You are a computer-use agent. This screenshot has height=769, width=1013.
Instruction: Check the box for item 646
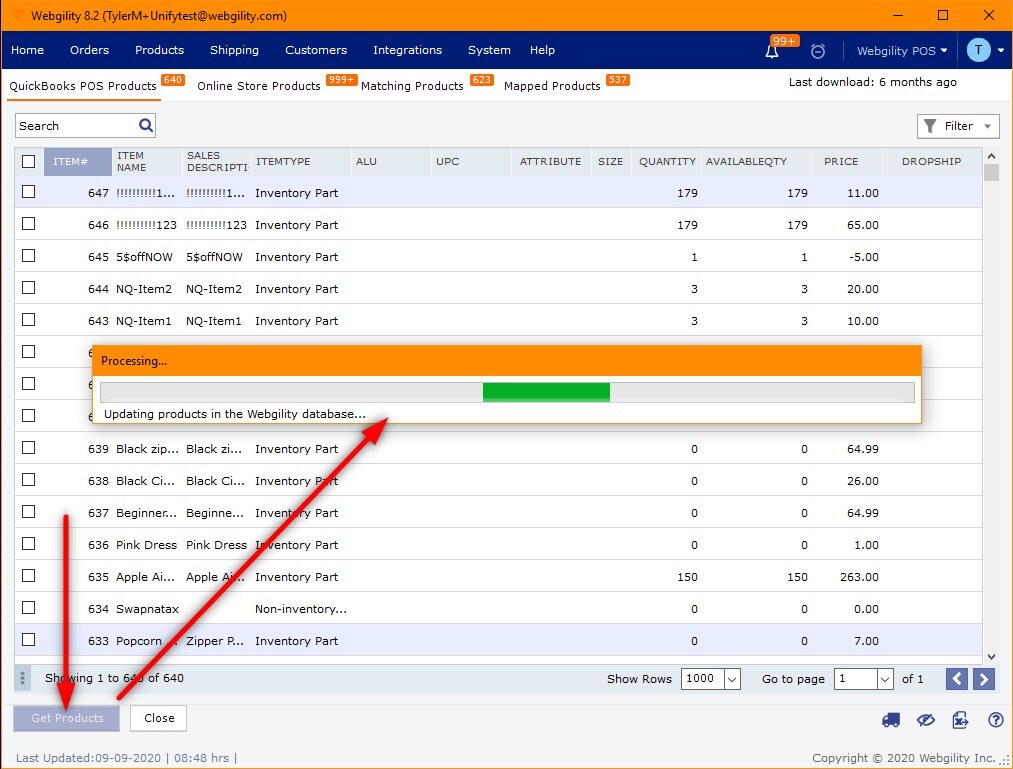coord(28,224)
